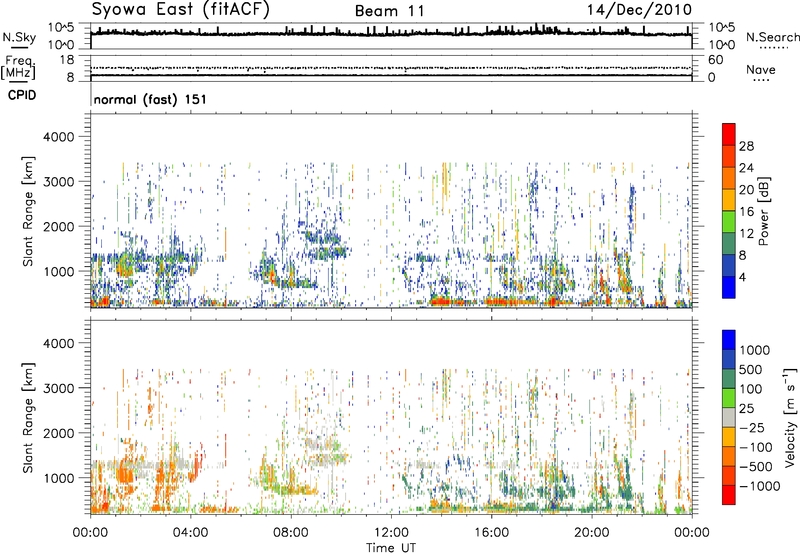Viewport: 800px width, 554px height.
Task: Click the 'normal (fast) 151' text
Action: tap(150, 99)
